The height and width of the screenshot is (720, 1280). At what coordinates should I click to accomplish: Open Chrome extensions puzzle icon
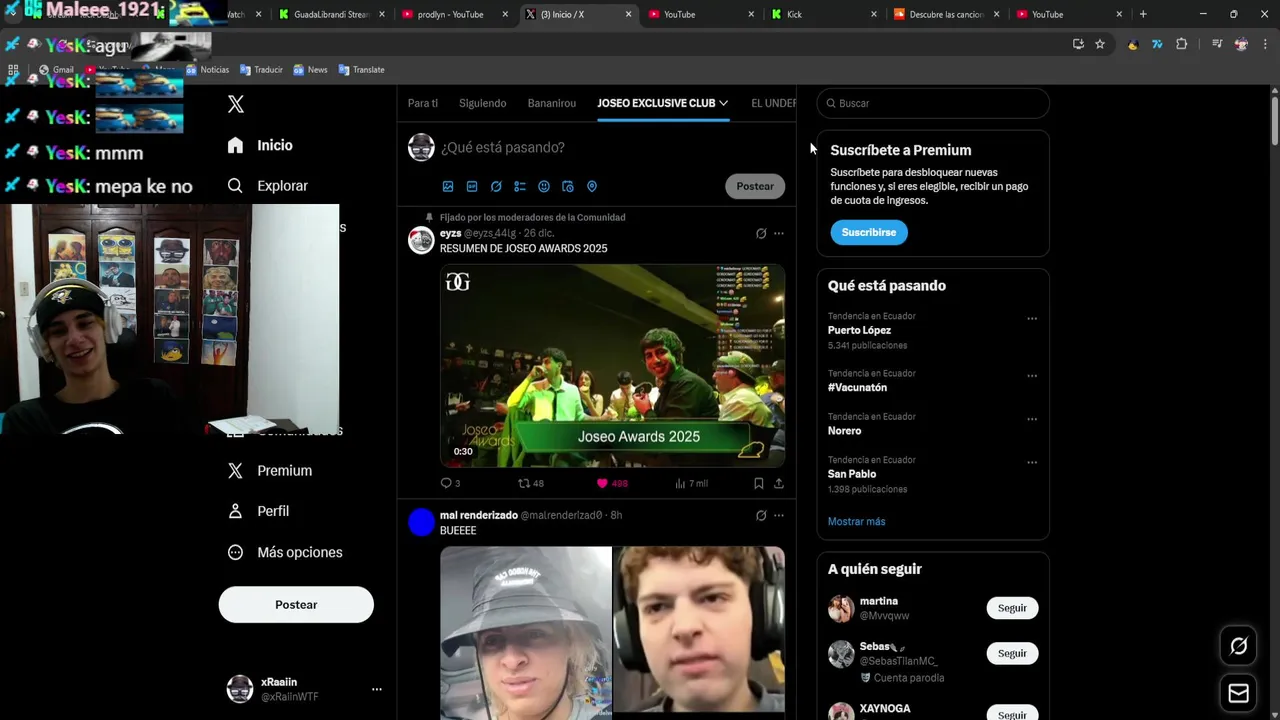(x=1182, y=44)
